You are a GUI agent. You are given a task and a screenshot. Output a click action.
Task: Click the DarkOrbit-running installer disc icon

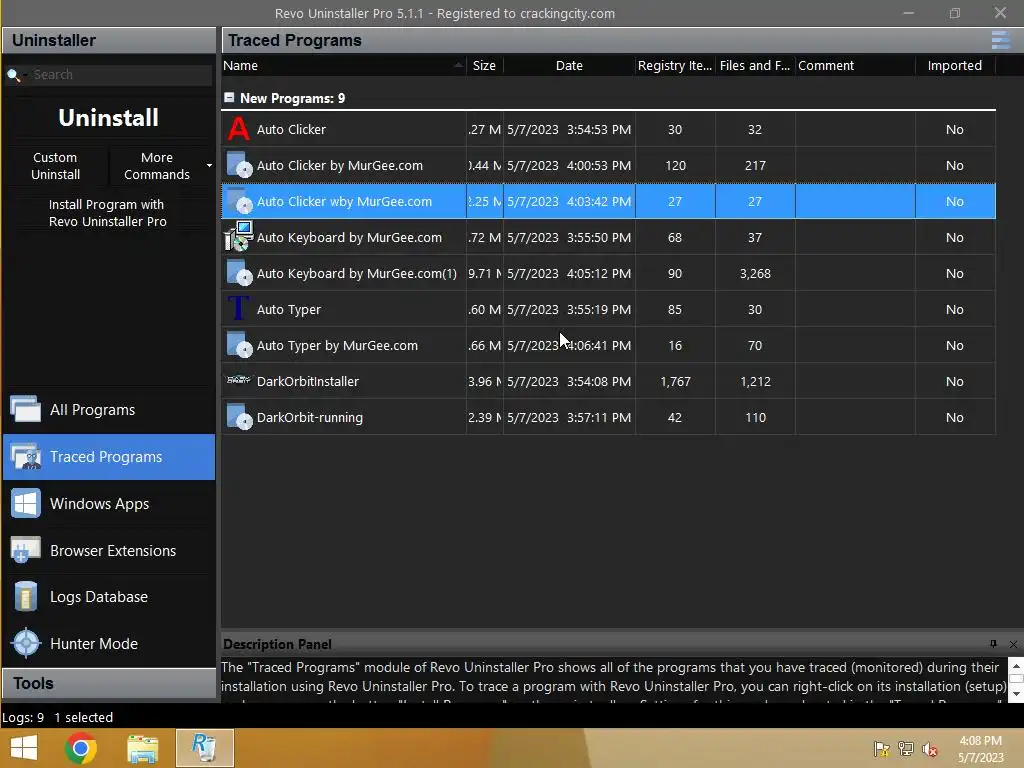(x=239, y=417)
